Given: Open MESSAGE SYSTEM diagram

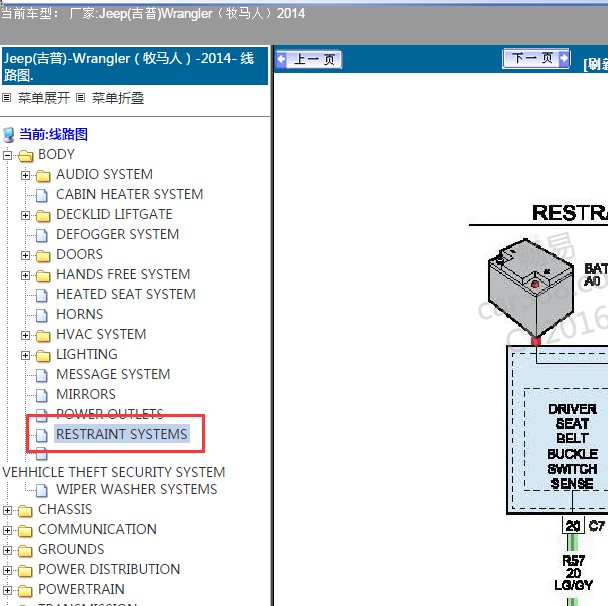Looking at the screenshot, I should click(113, 375).
